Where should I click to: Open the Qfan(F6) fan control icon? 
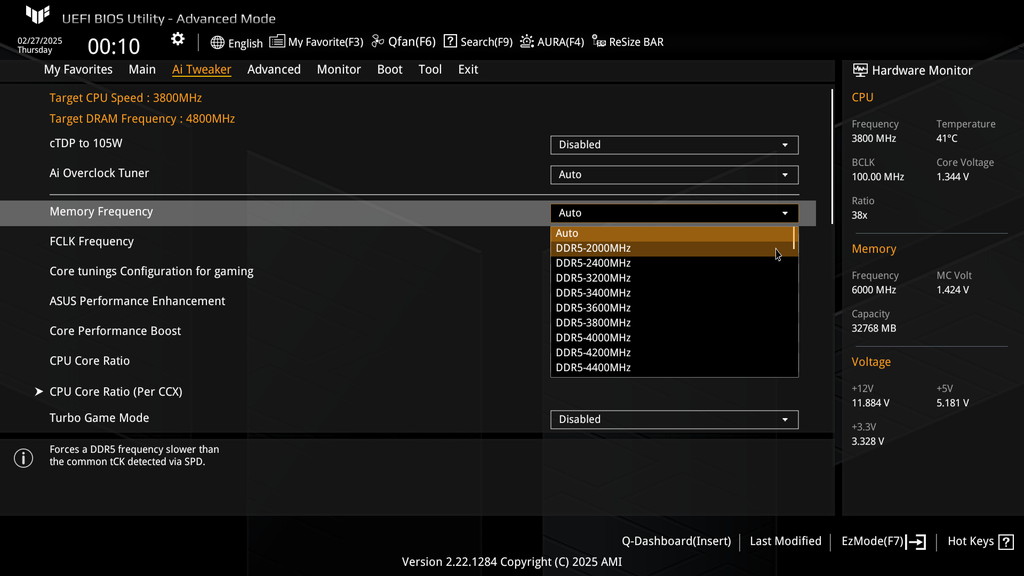pyautogui.click(x=377, y=41)
